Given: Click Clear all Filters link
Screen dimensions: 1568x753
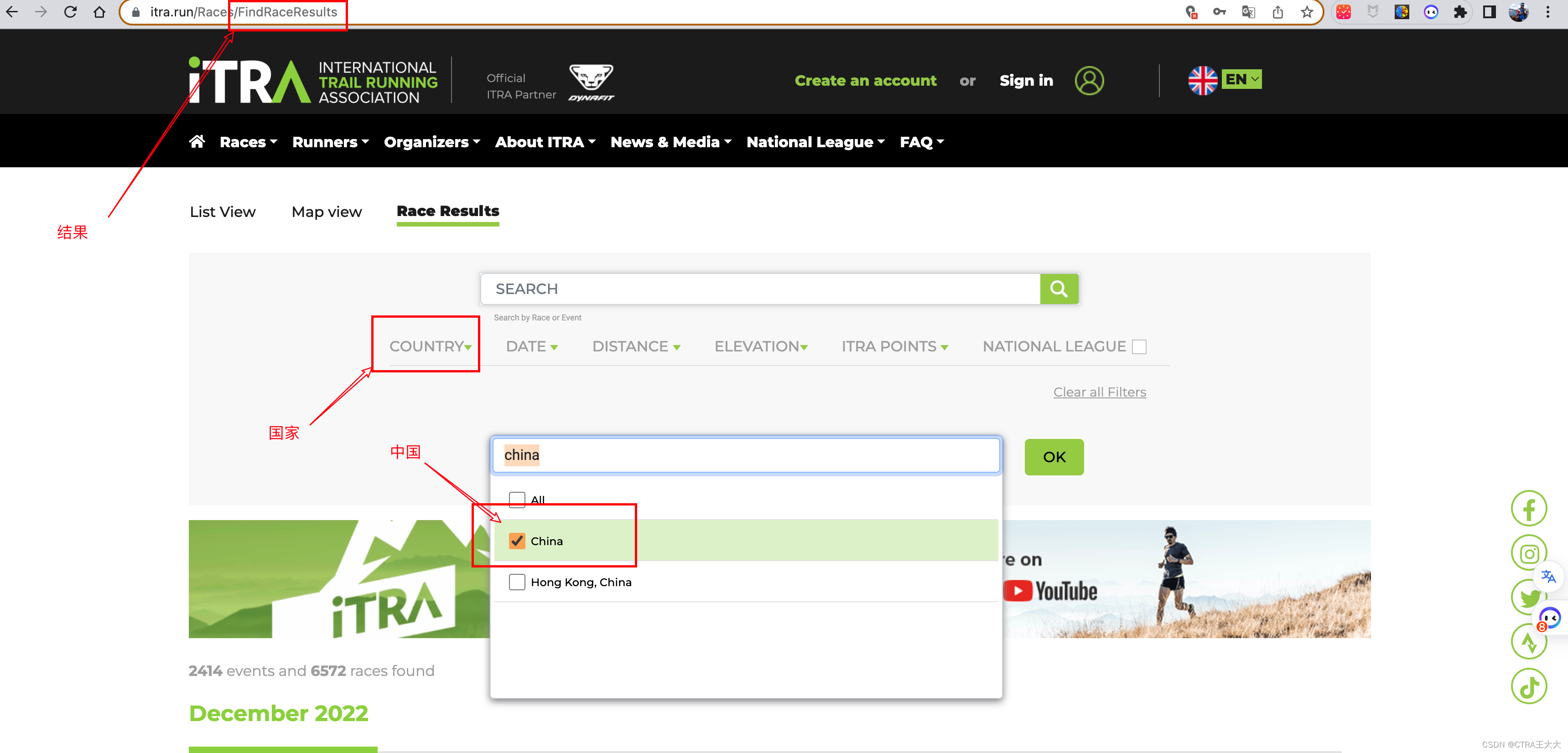Looking at the screenshot, I should click(1099, 392).
